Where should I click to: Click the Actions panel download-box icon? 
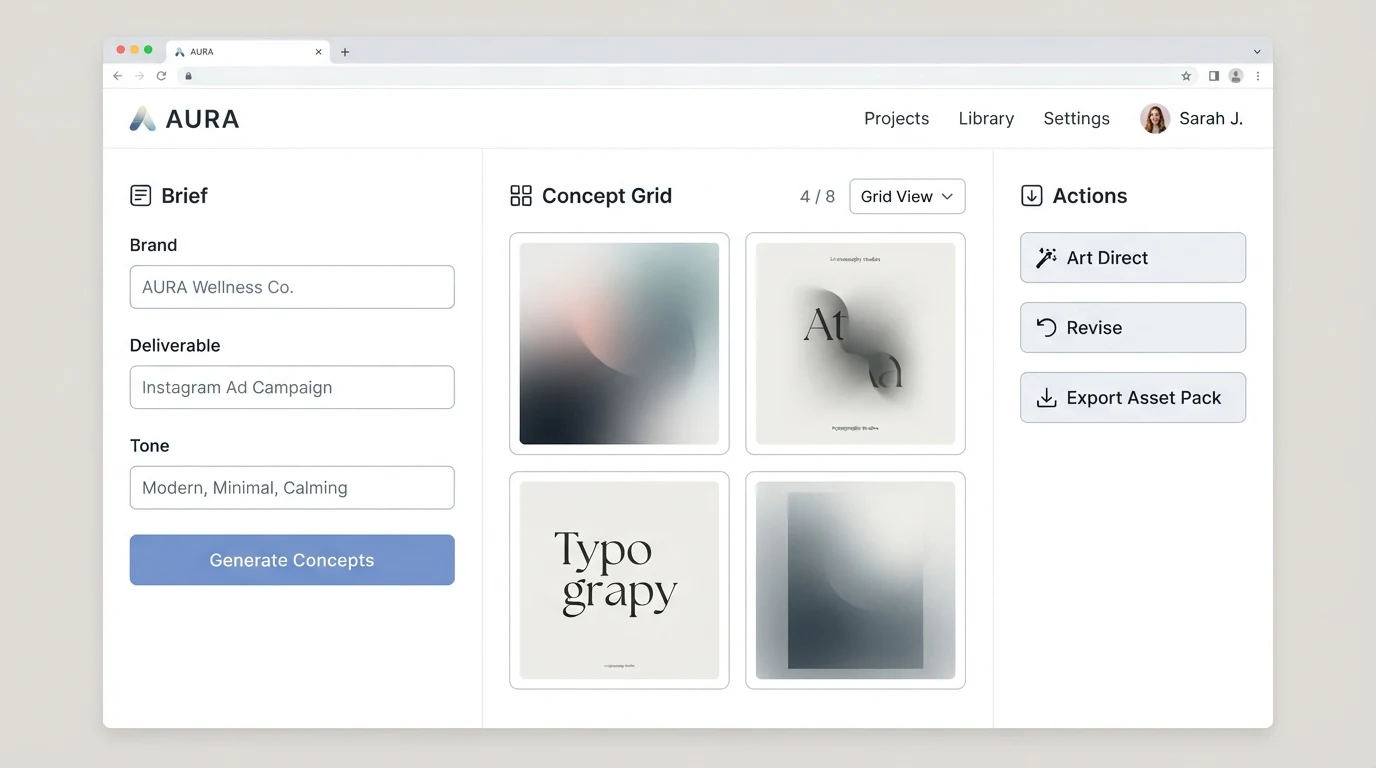(x=1031, y=196)
